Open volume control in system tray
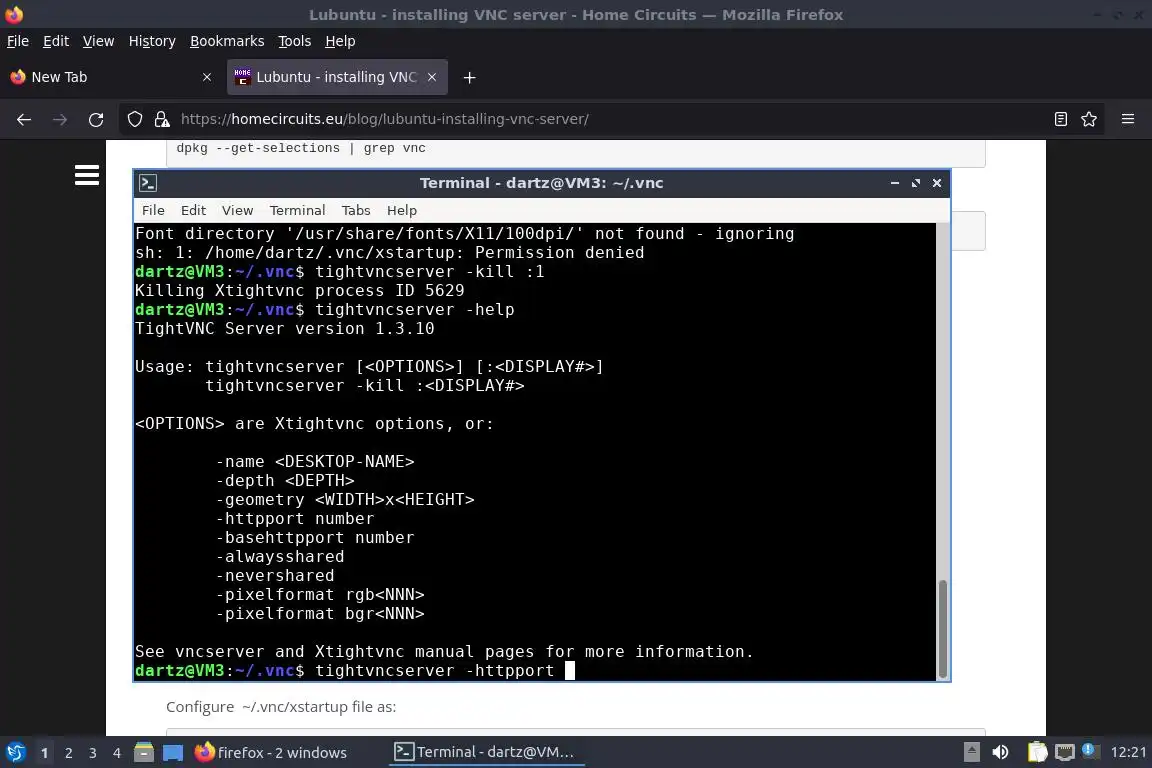Image resolution: width=1152 pixels, height=768 pixels. [x=1000, y=752]
